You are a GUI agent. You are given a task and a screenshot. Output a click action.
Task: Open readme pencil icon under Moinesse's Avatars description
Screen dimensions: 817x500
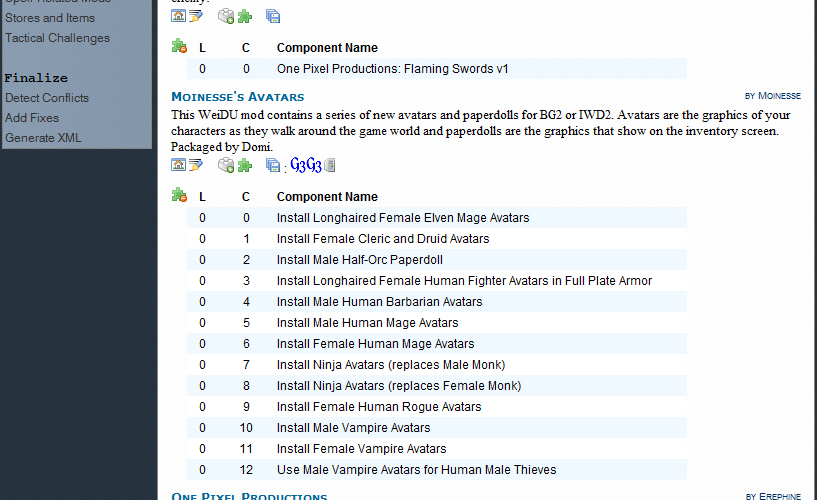(195, 165)
